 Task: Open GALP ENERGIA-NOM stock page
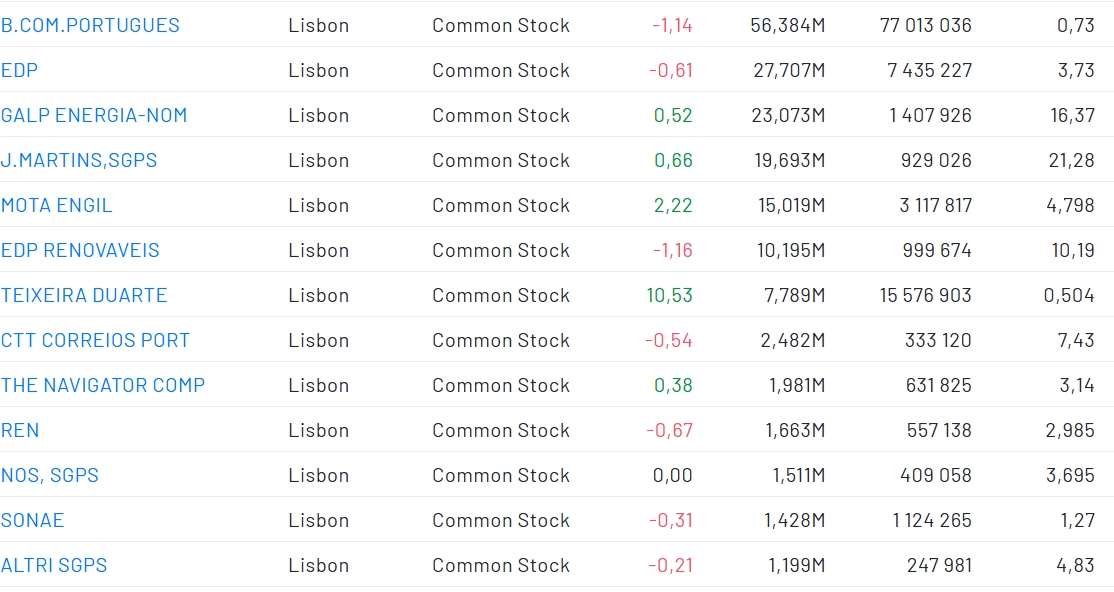[x=94, y=115]
